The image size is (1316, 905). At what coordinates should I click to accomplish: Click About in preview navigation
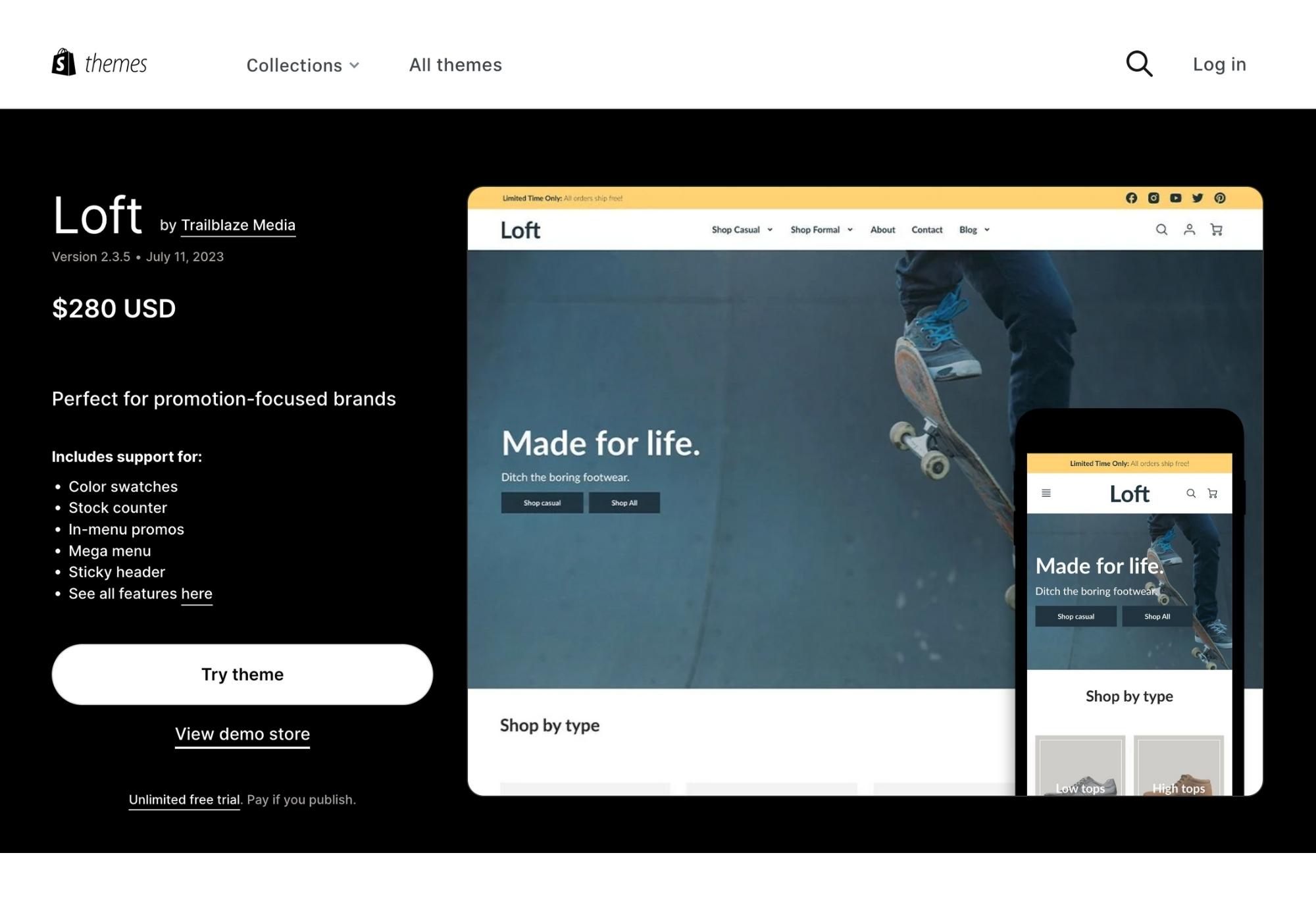pyautogui.click(x=882, y=230)
